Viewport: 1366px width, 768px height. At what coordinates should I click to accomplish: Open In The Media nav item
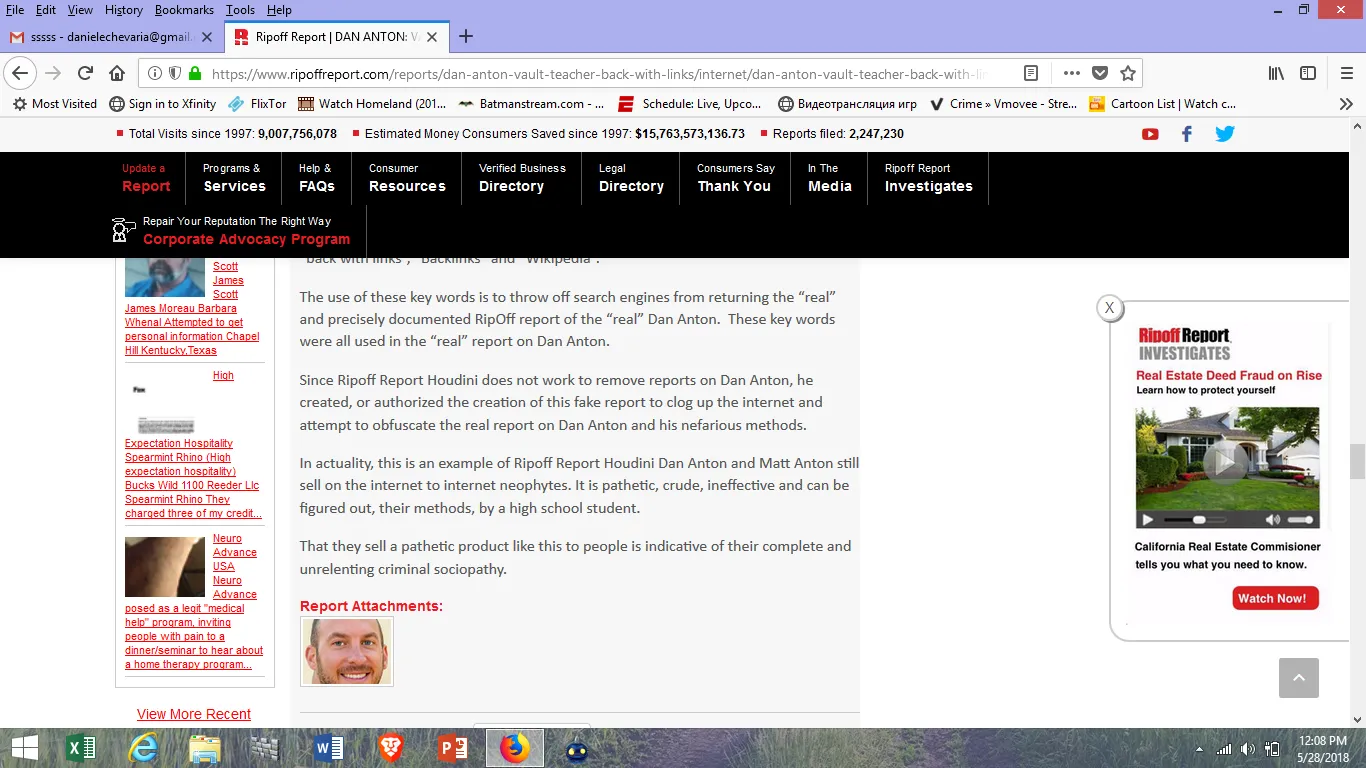[x=830, y=178]
